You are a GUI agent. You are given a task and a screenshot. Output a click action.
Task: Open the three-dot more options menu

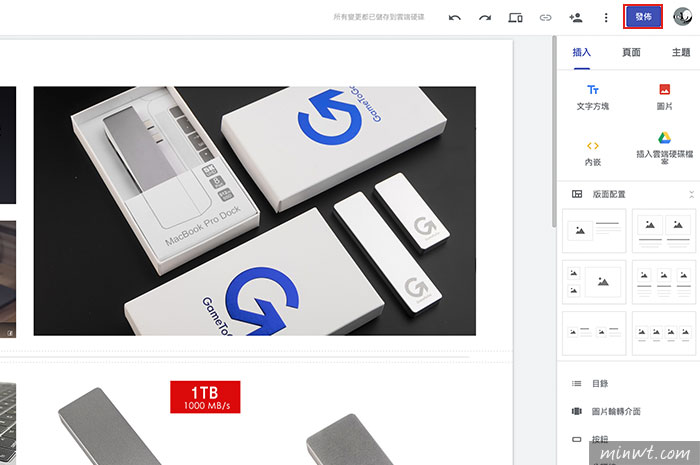[606, 18]
